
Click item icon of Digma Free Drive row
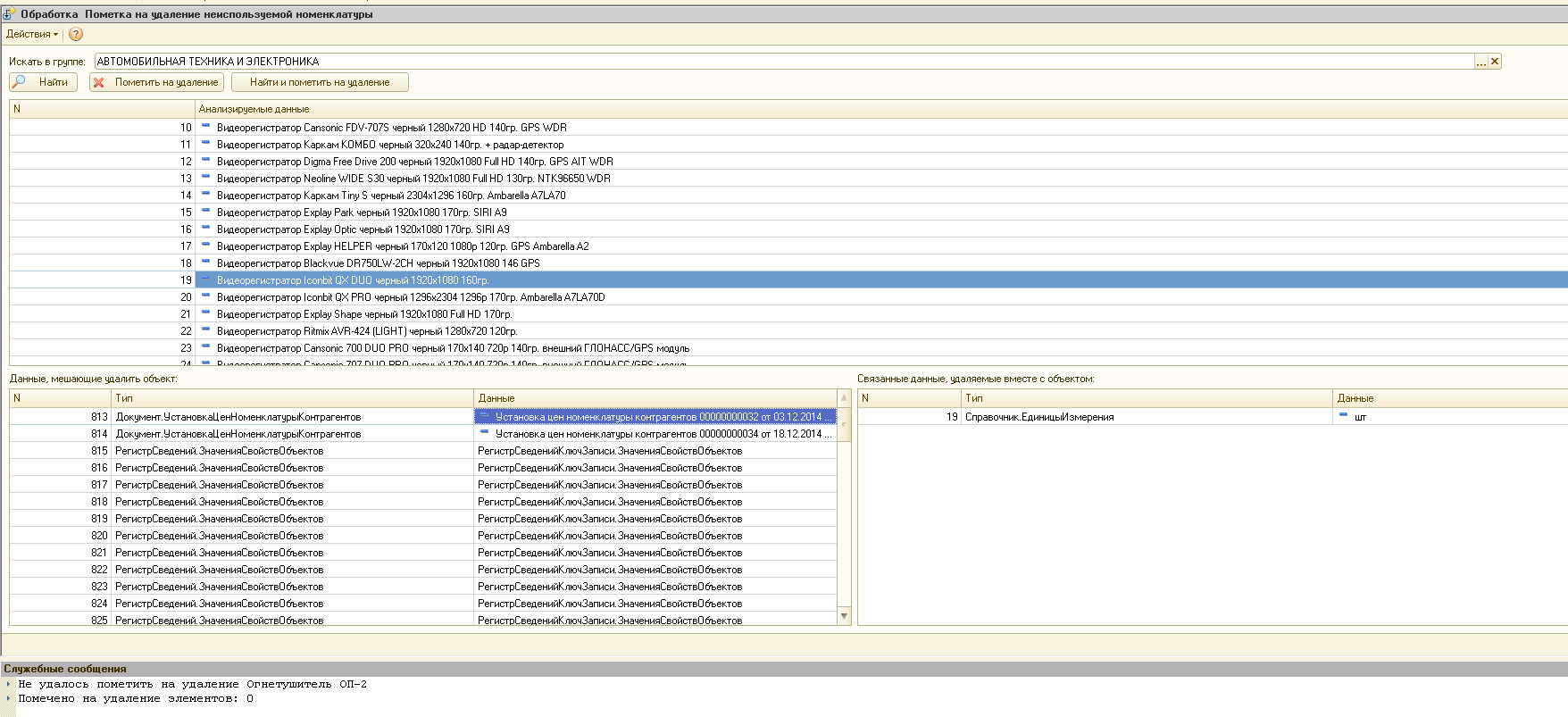(x=205, y=161)
